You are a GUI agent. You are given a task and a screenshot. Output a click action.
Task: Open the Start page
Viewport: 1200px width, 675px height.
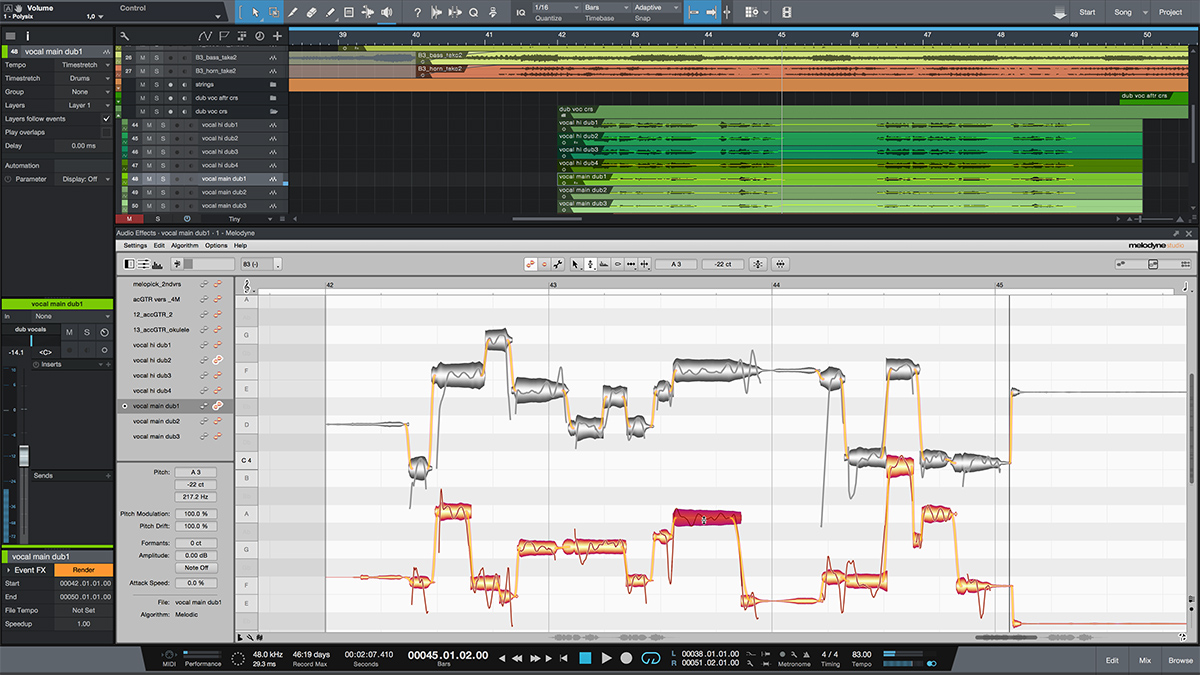pos(1087,12)
